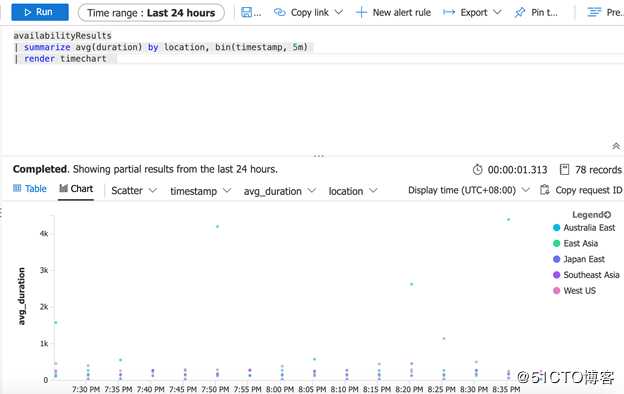Click the 78 records document icon
This screenshot has height=394, width=624.
[564, 170]
